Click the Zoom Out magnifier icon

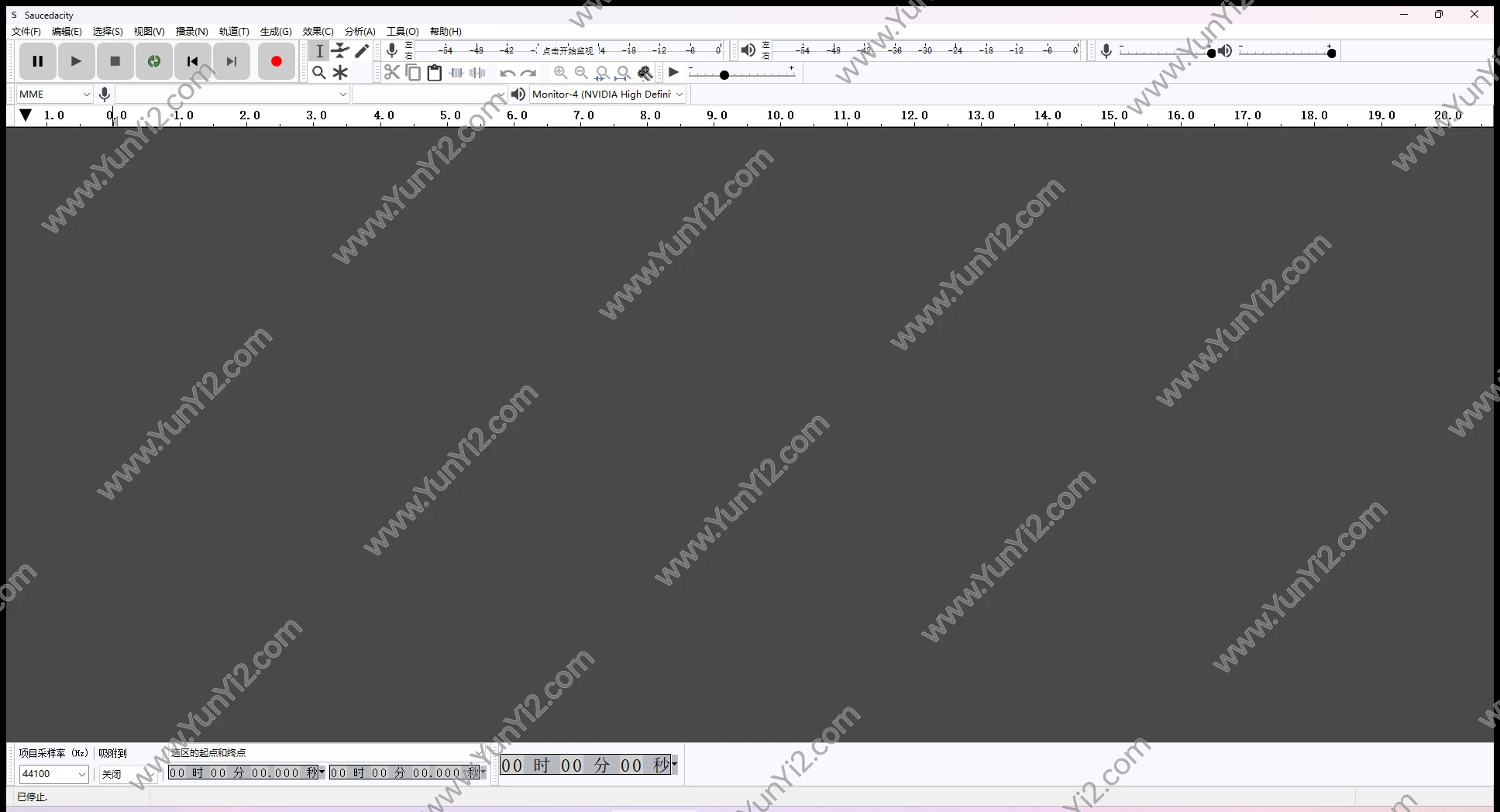(x=581, y=73)
